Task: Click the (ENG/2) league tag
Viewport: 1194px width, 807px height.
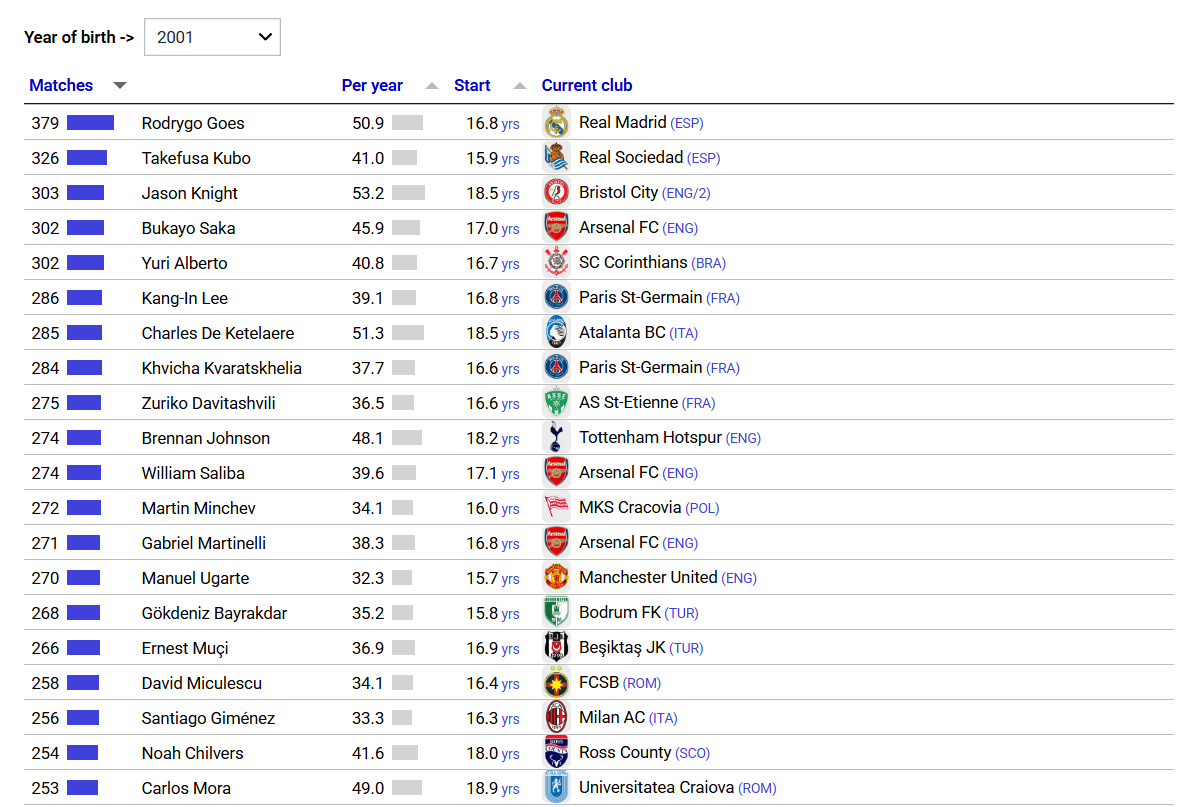Action: (x=686, y=193)
